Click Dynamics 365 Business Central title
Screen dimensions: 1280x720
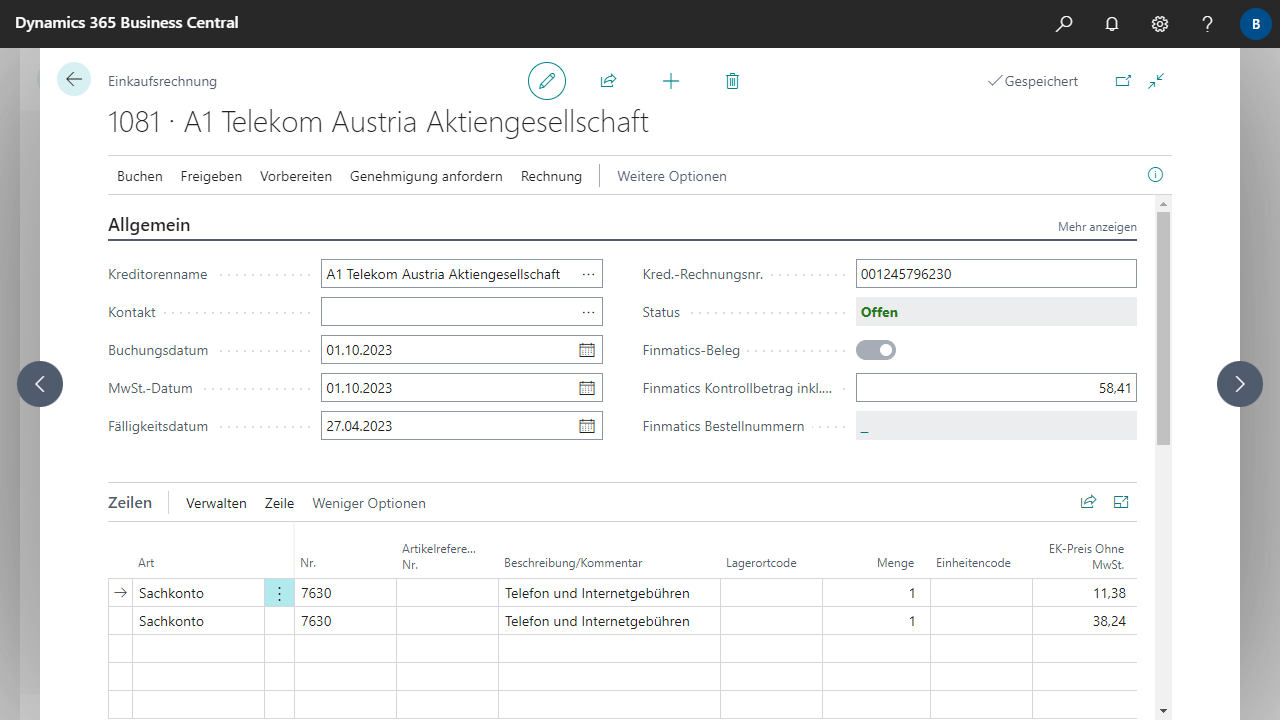(x=127, y=22)
